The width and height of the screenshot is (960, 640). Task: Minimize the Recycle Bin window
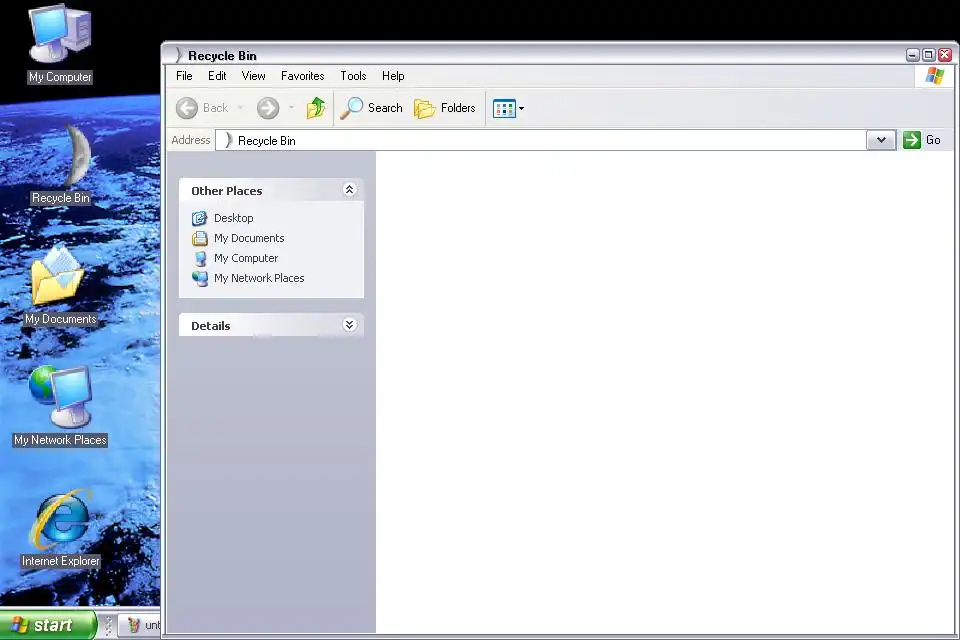pos(912,55)
